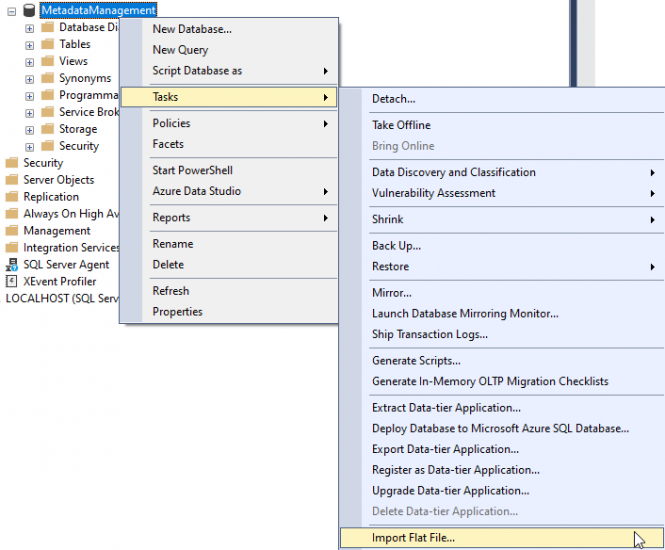The height and width of the screenshot is (550, 665).
Task: Select Take Offline option
Action: [401, 125]
